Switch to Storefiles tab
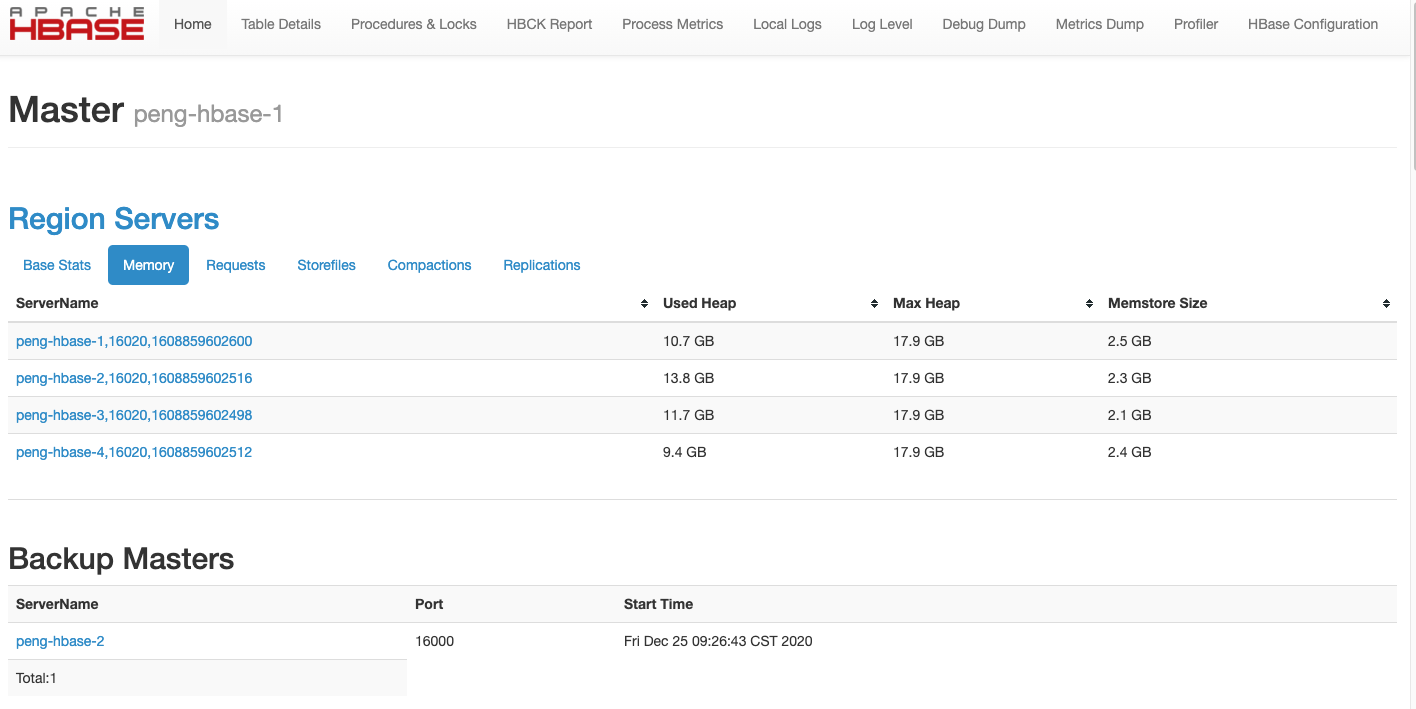The image size is (1416, 709). [x=326, y=265]
